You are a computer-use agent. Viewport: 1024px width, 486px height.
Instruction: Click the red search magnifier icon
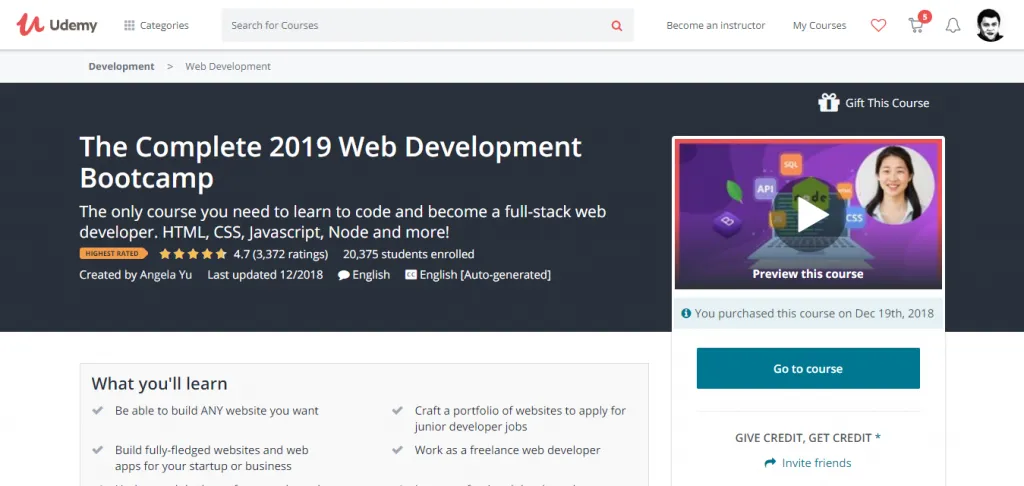(x=616, y=25)
